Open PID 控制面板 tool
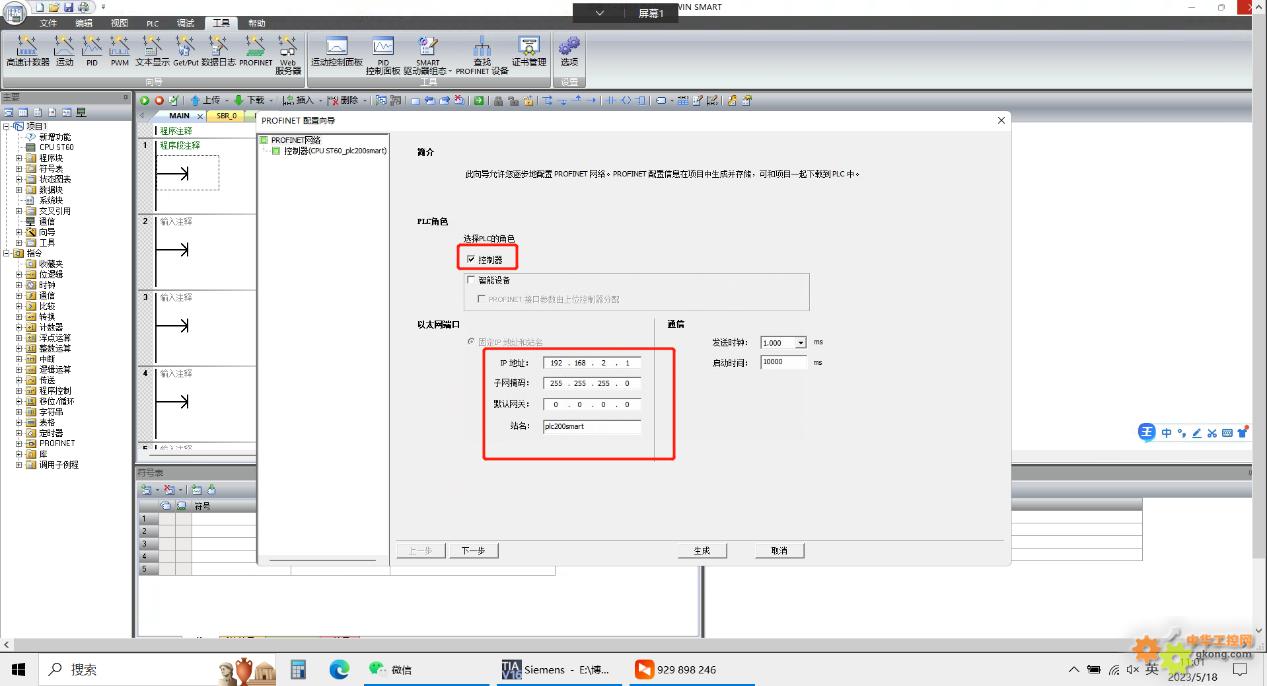This screenshot has width=1267, height=686. click(383, 55)
